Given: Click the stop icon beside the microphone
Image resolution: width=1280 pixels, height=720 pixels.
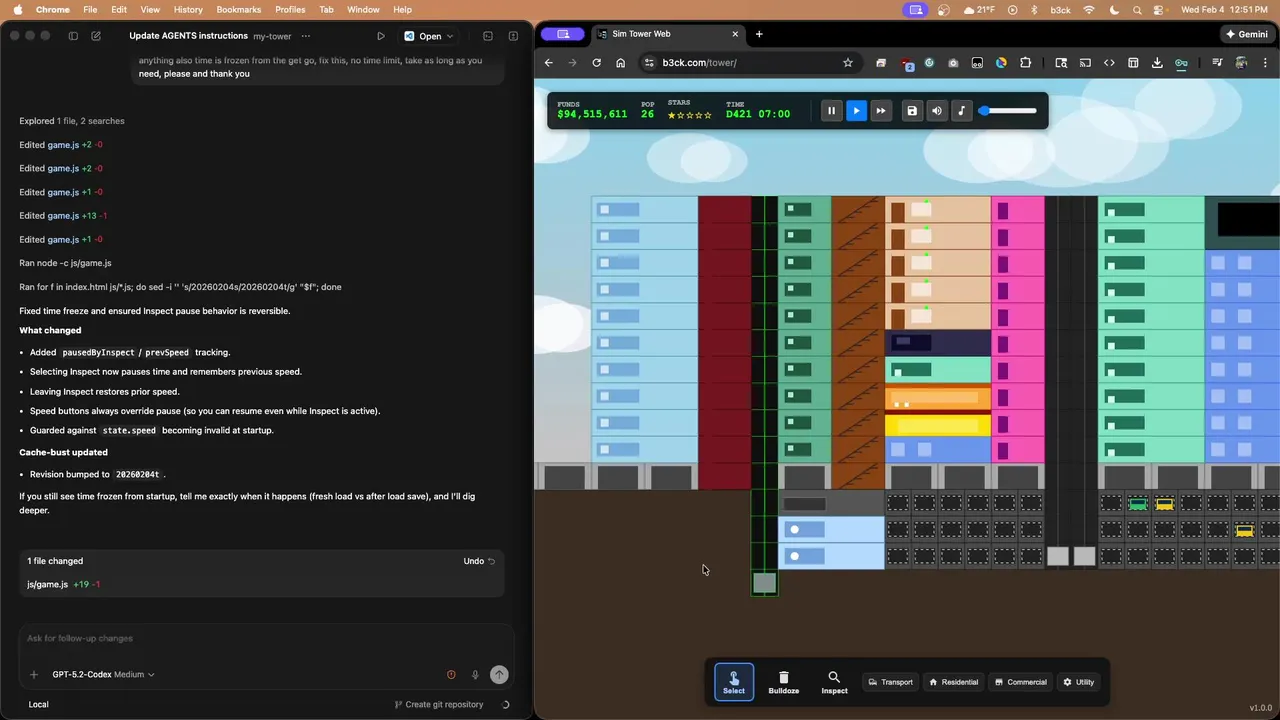Looking at the screenshot, I should pos(451,675).
